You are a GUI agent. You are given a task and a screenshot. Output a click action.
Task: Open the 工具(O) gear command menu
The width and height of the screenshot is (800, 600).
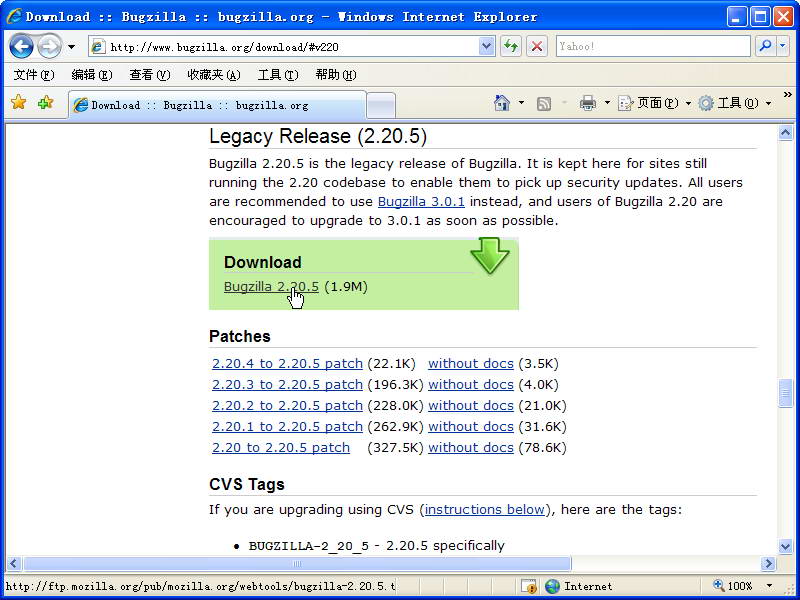point(734,103)
